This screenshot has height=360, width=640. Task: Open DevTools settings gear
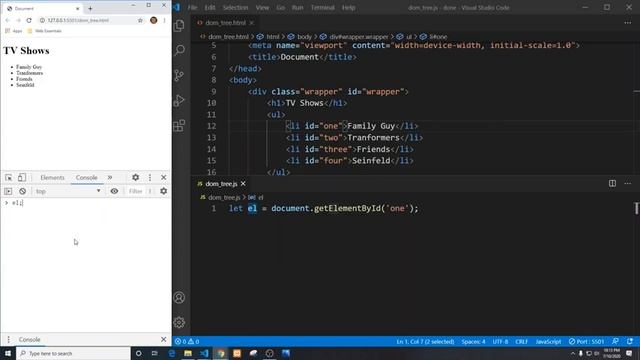pos(136,178)
